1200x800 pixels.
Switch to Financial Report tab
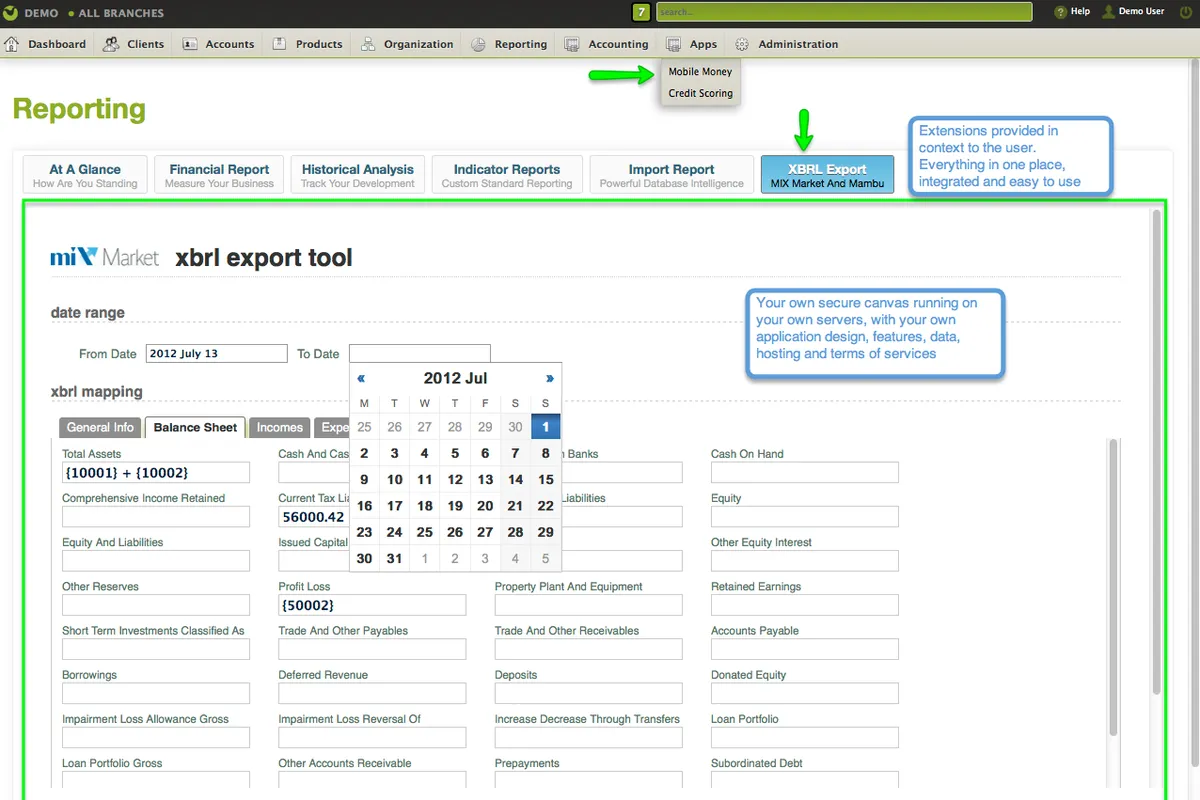pos(219,174)
